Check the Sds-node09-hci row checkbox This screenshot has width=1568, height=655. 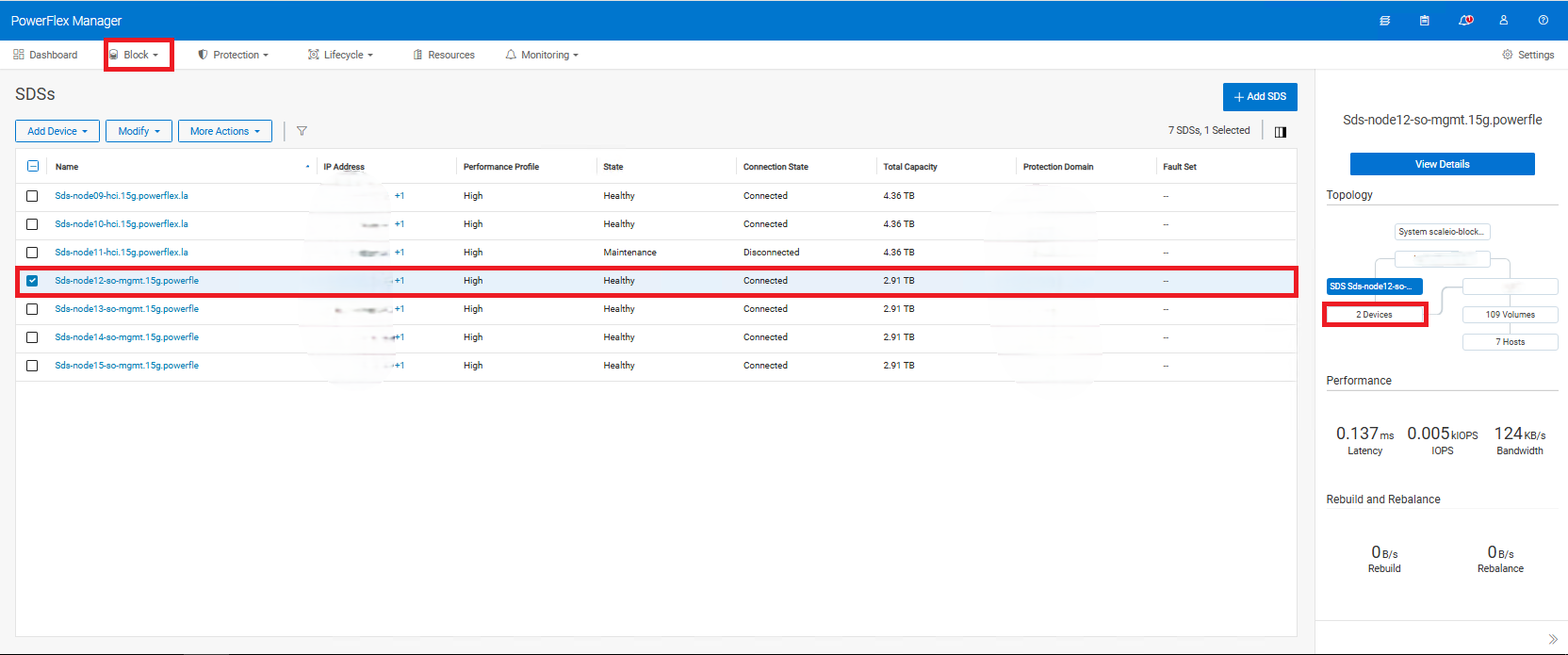(32, 196)
